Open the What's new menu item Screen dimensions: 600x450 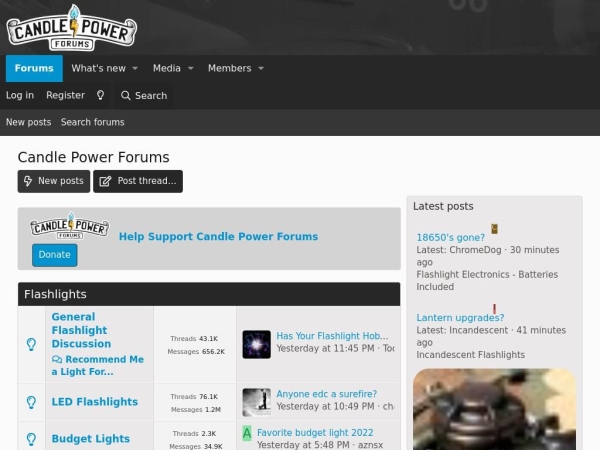(98, 68)
